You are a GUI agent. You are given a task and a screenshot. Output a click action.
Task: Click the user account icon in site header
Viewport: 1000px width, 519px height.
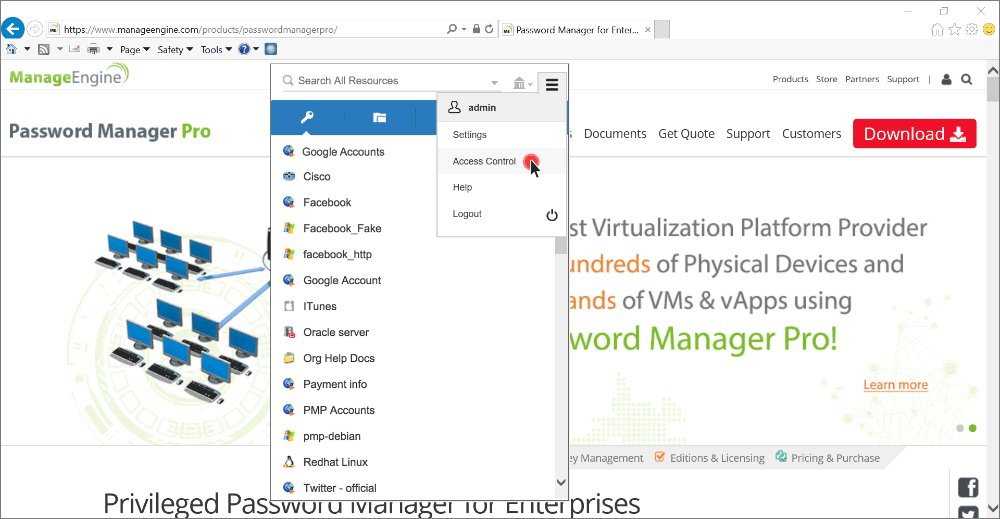946,79
